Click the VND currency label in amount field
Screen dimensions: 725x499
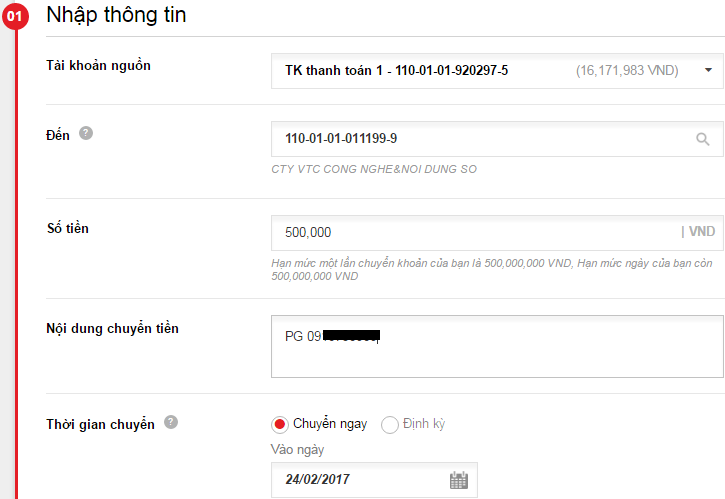tap(702, 231)
